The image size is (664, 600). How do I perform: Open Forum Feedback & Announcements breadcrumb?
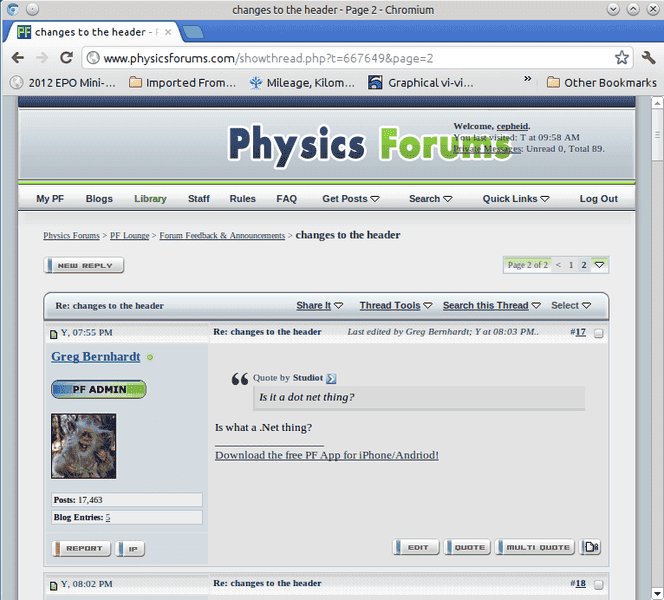[222, 235]
